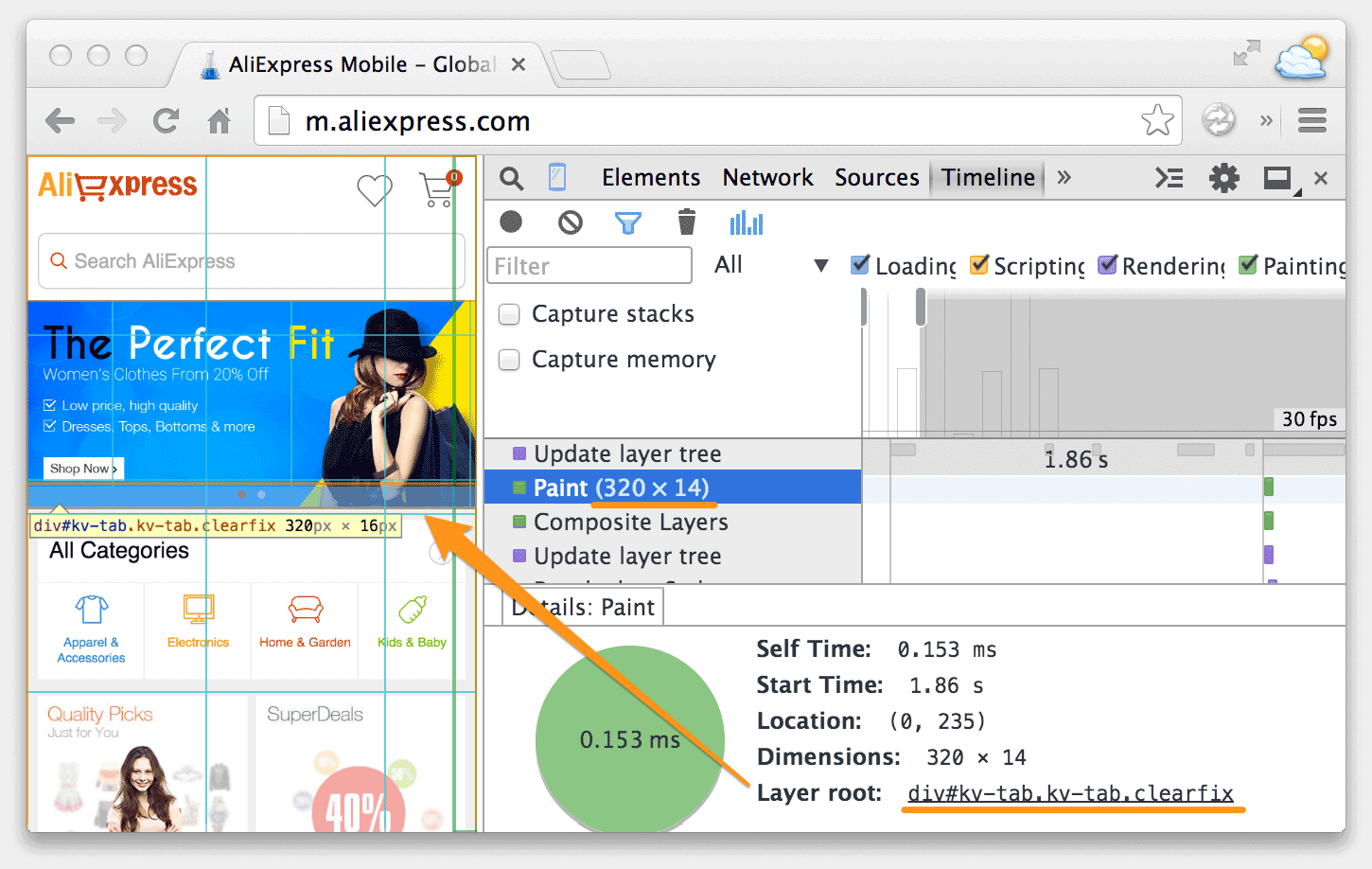The image size is (1372, 869).
Task: Expand the browser extensions overflow chevron
Action: pos(1266,120)
